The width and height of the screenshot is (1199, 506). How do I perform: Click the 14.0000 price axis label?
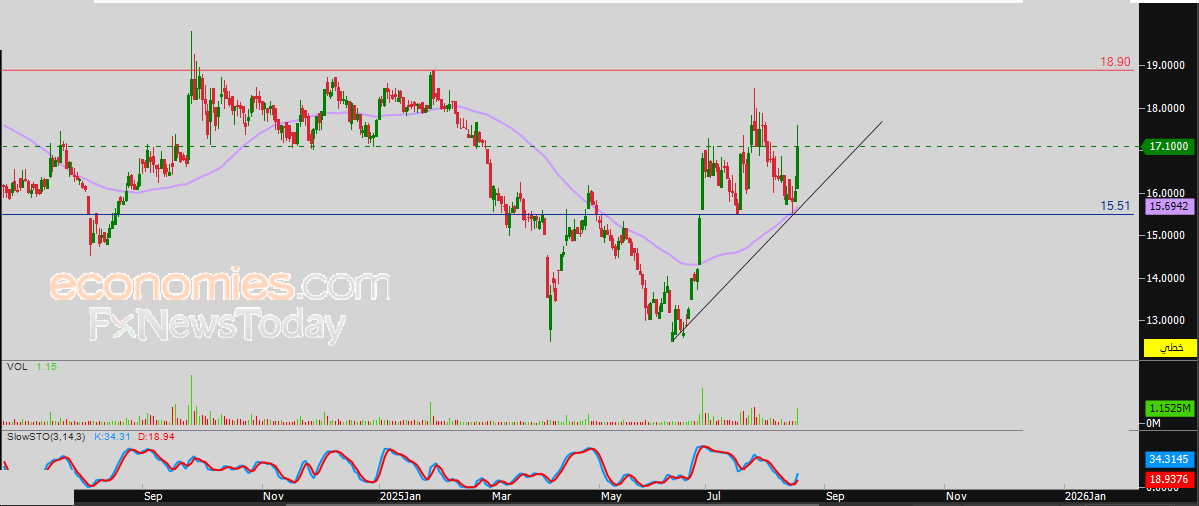(1165, 278)
